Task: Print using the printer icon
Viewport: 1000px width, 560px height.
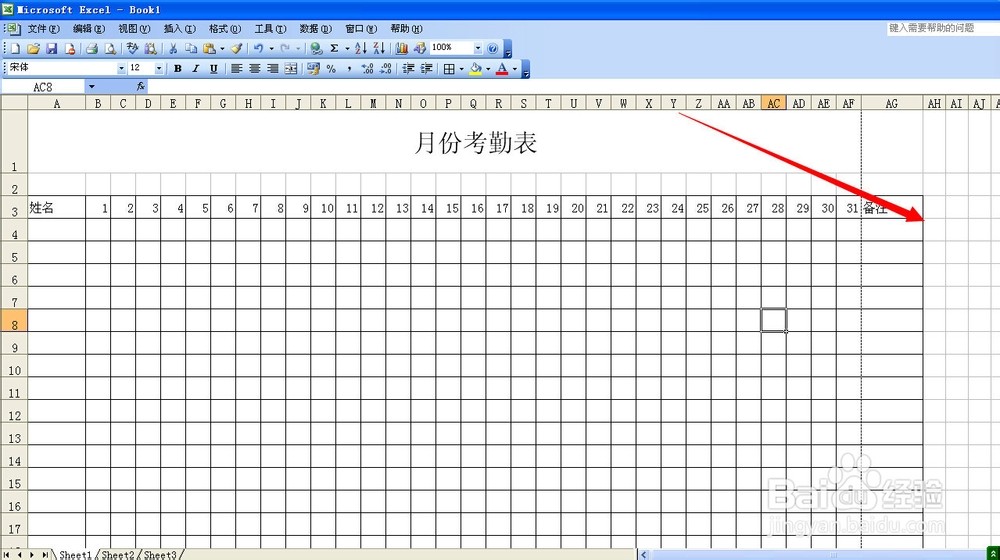Action: pyautogui.click(x=92, y=48)
